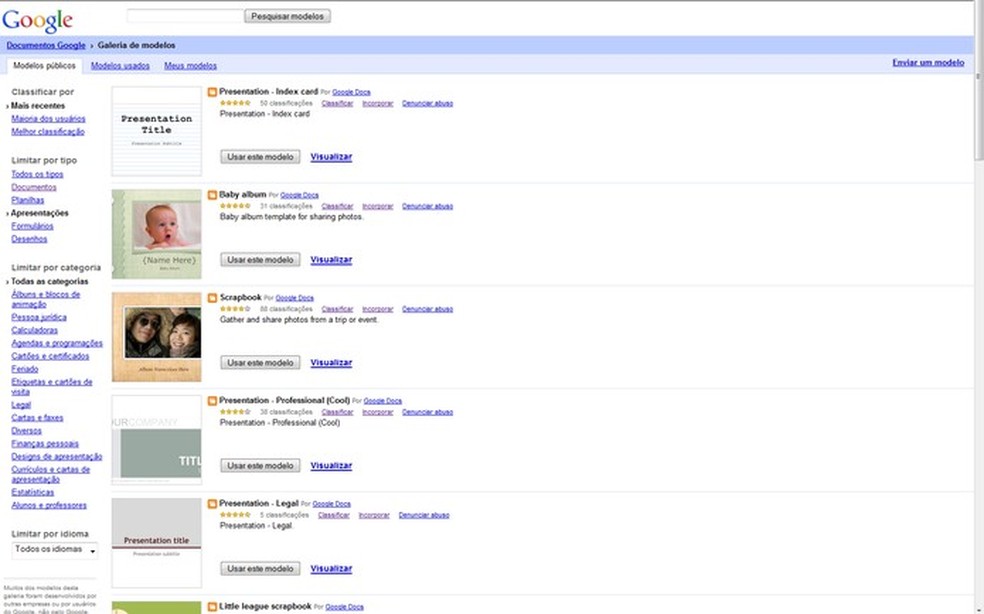
Task: Filter type by Todos os tipos
Action: (37, 174)
